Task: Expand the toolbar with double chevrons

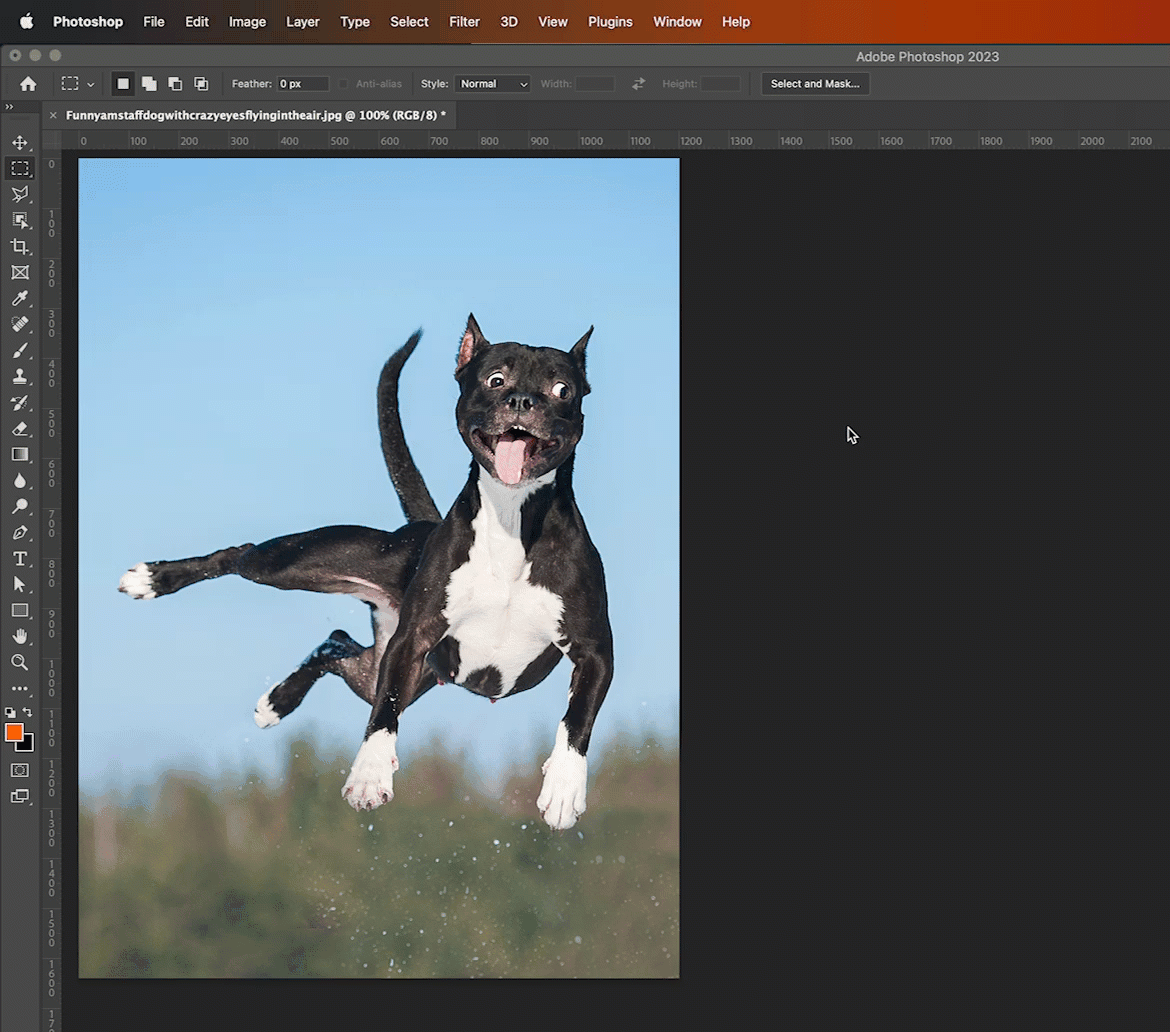Action: [x=9, y=107]
